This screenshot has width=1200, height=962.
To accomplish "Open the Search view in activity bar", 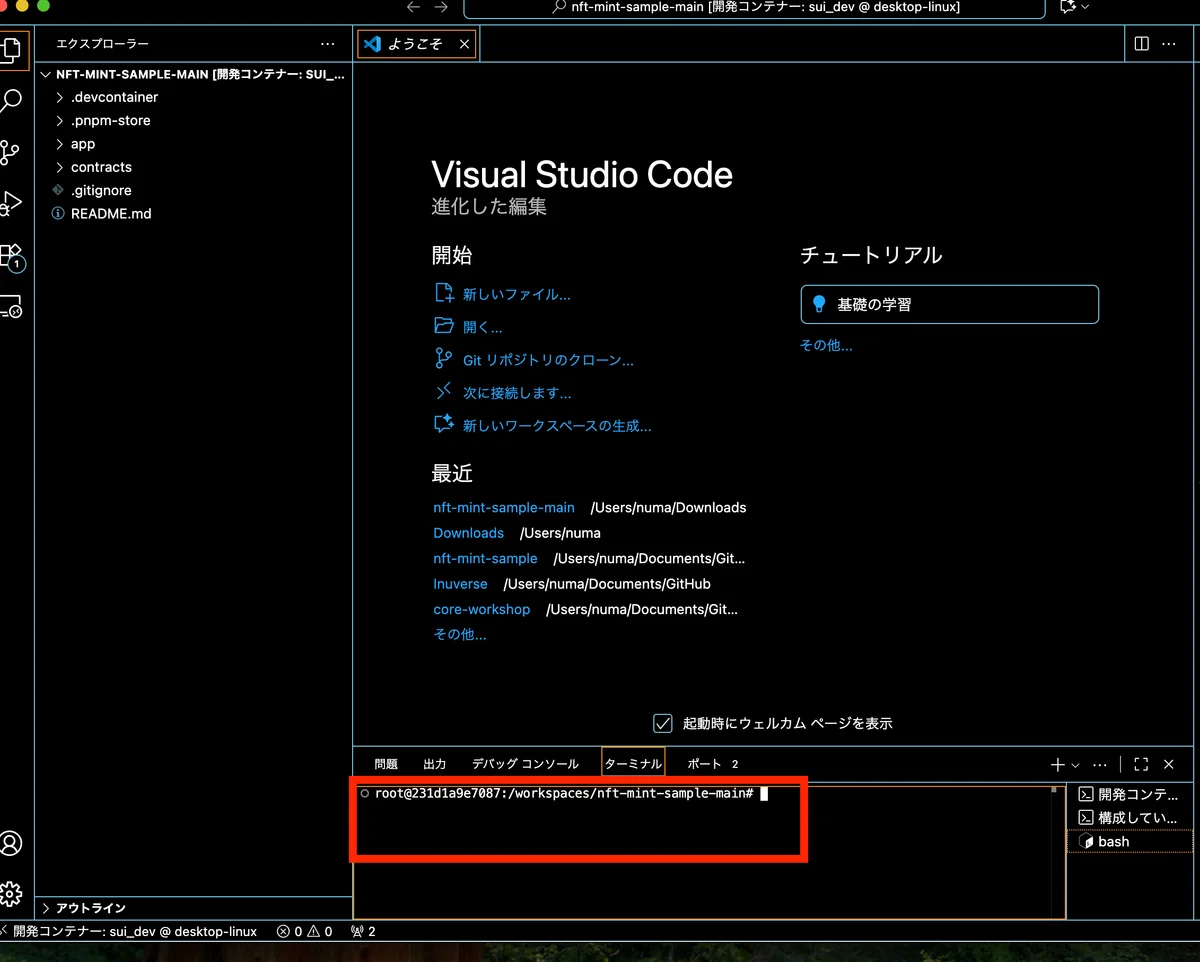I will 10,100.
